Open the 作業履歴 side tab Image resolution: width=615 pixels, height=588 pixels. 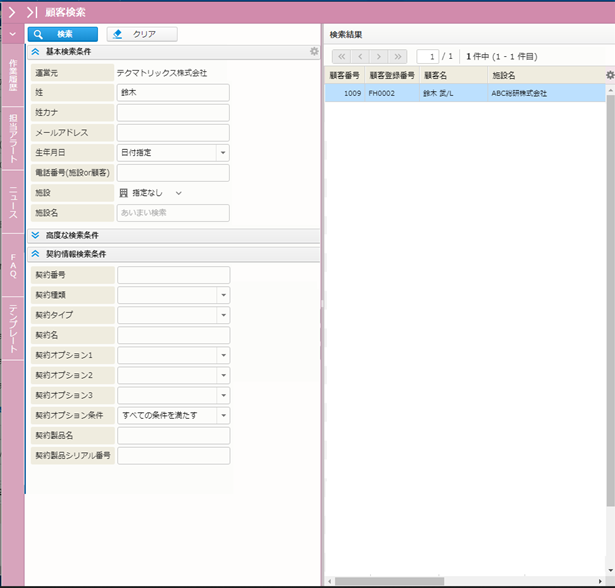pos(12,76)
